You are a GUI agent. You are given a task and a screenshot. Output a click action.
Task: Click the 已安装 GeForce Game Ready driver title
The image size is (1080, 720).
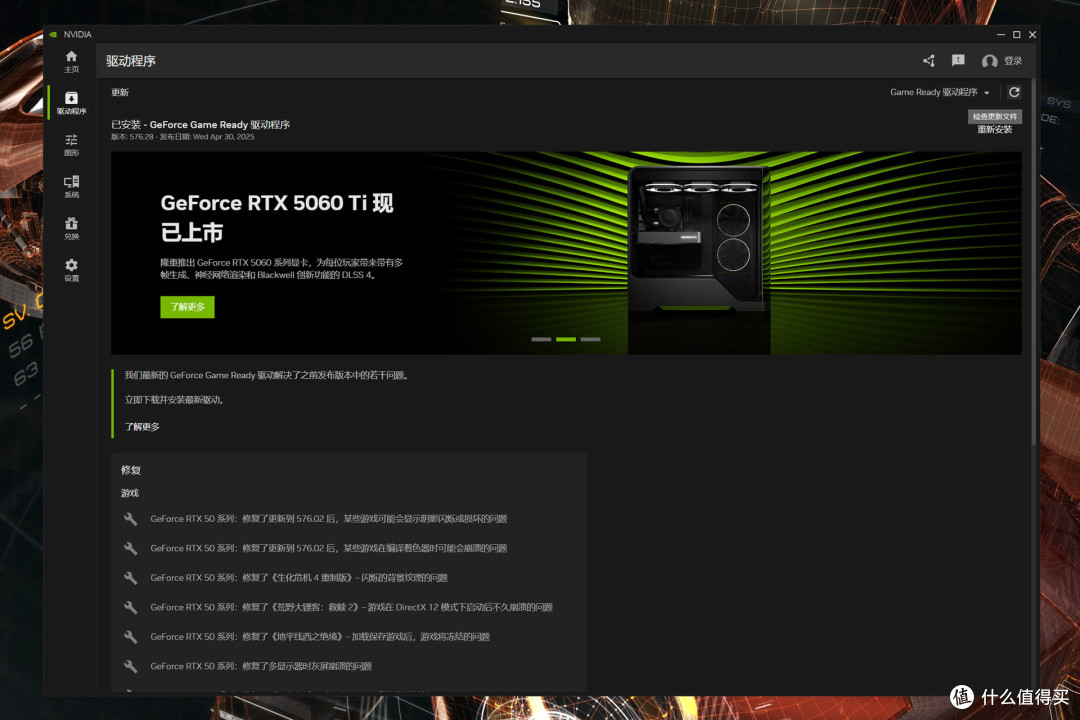point(200,125)
